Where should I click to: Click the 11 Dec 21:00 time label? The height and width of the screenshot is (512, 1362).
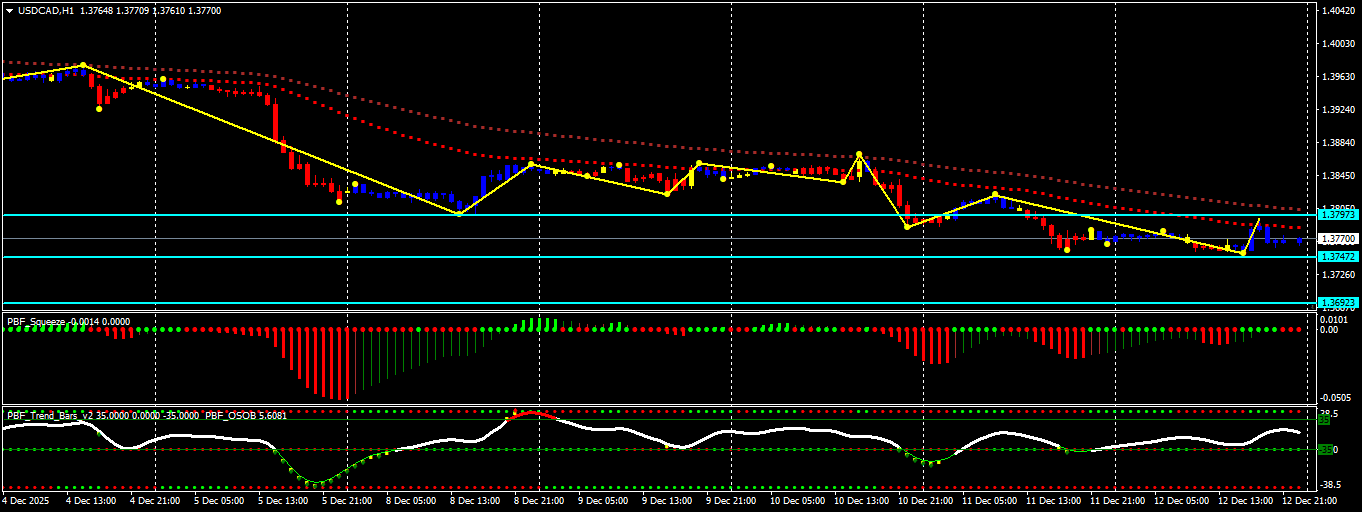point(1117,499)
